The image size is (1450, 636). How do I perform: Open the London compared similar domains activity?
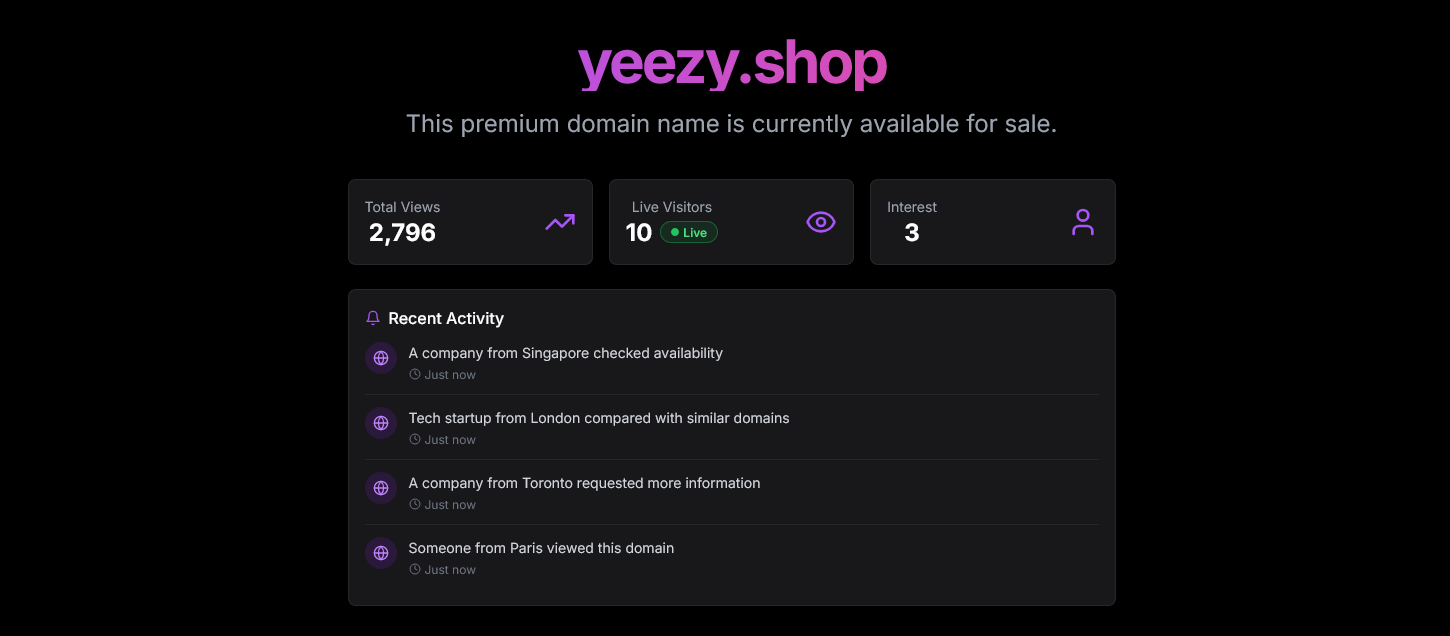732,427
